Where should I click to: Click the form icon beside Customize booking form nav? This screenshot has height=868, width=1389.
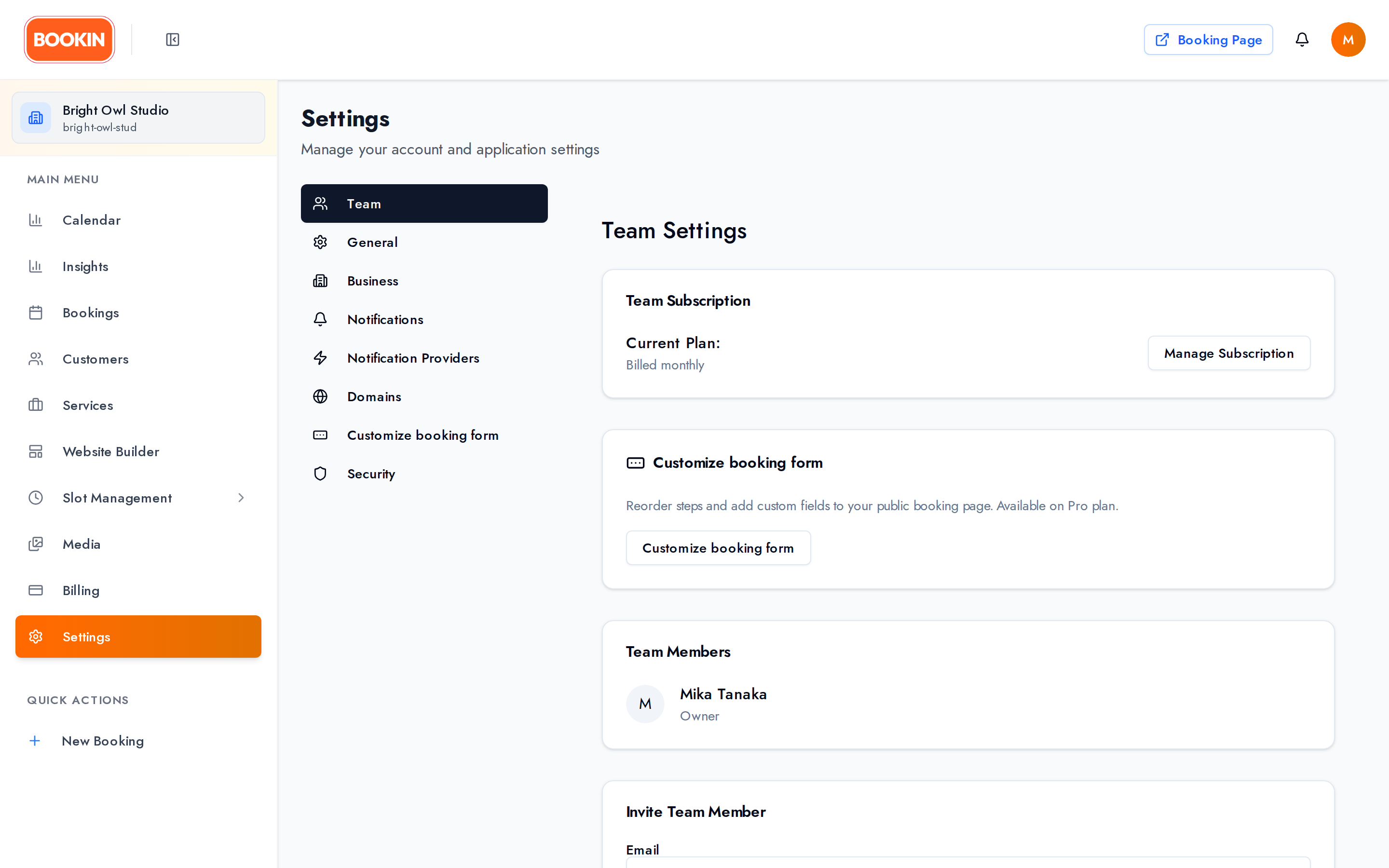tap(320, 435)
